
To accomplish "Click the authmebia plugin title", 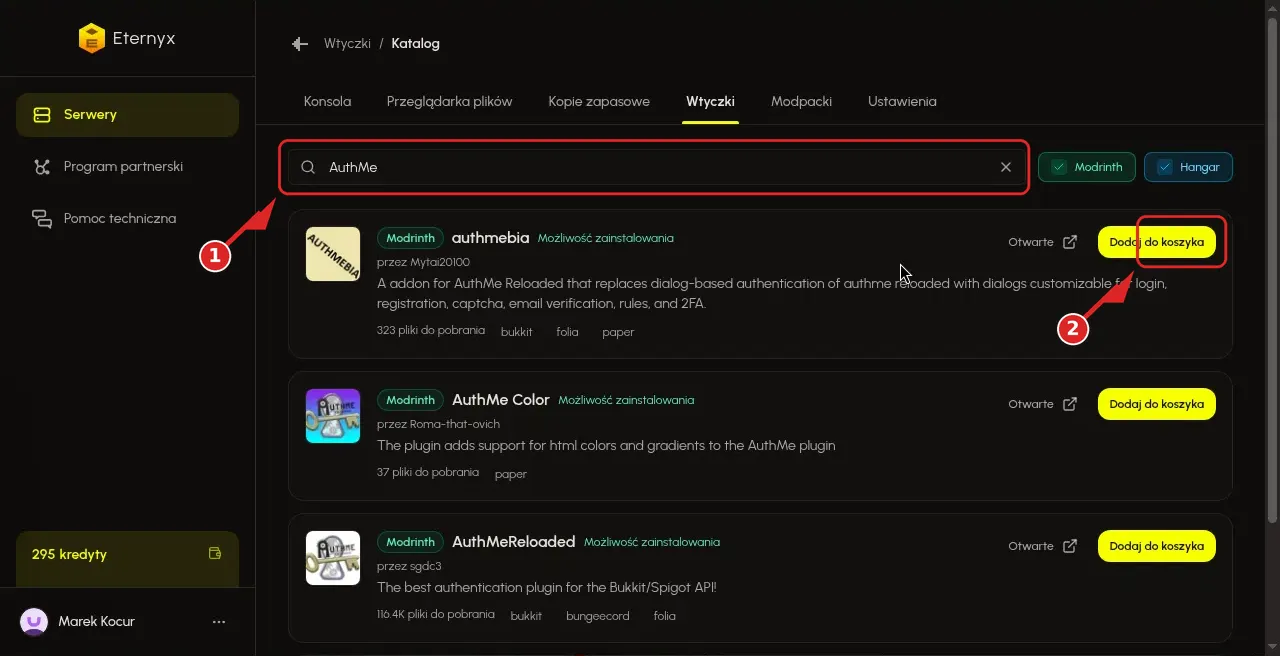I will coord(490,238).
